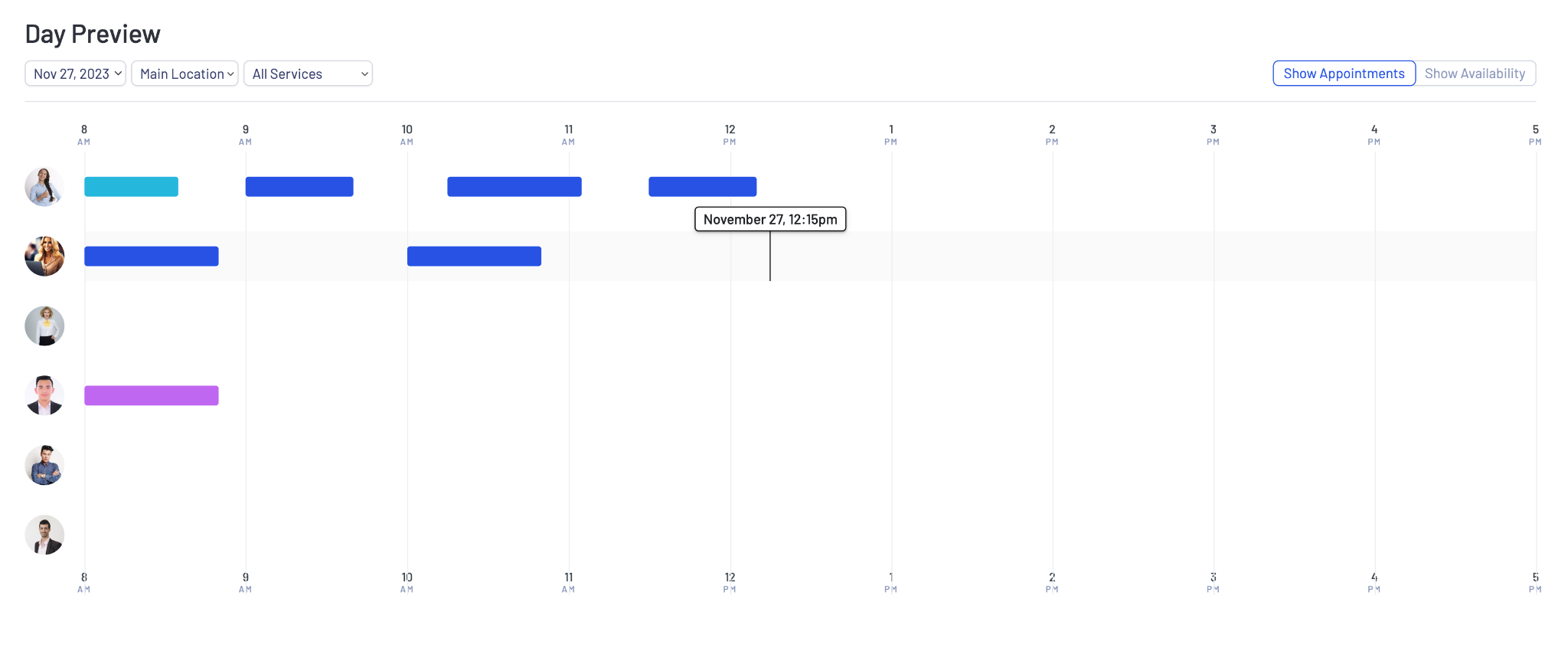Click third staff avatar, woman in white blouse
This screenshot has width=1568, height=648.
click(x=44, y=326)
